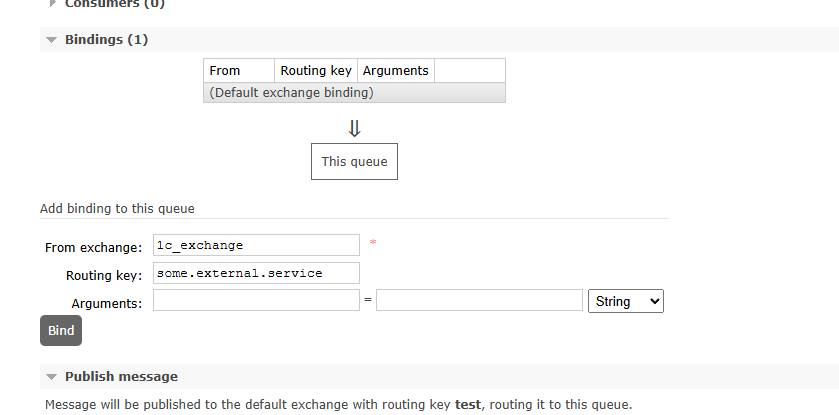Screen dimensions: 839x415
Task: Click the Bindings (1) section title
Action: [106, 40]
